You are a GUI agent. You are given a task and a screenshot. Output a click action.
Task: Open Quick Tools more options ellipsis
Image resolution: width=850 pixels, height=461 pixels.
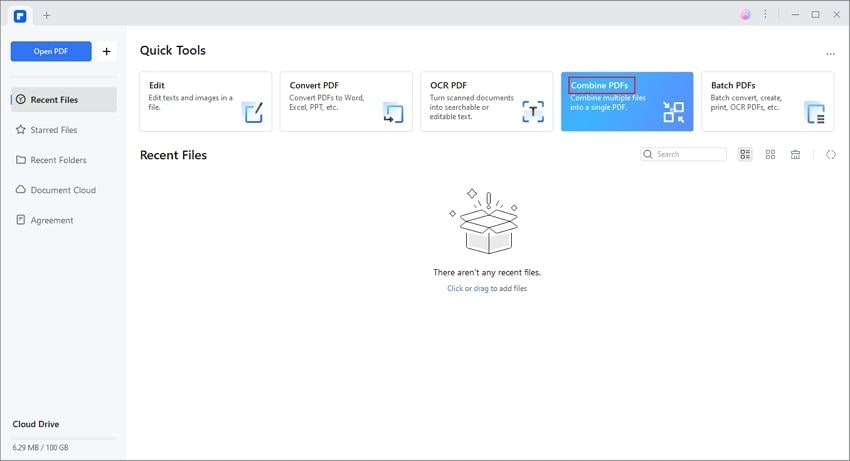(830, 54)
